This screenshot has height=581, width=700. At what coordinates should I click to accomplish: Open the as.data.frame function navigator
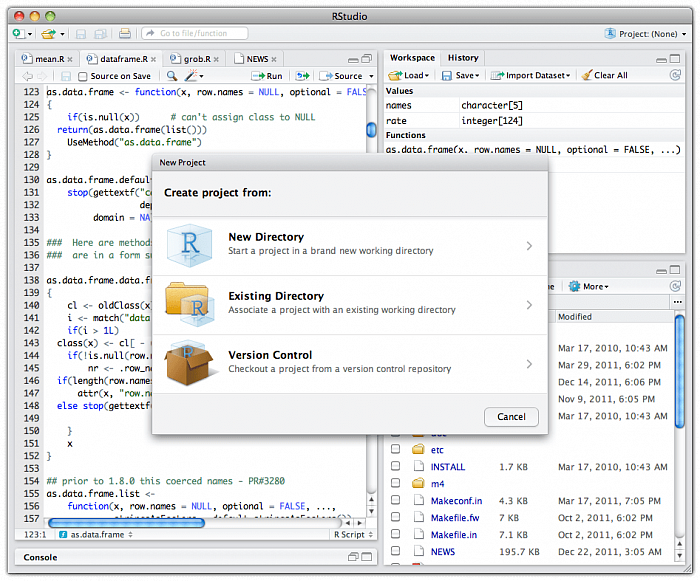click(96, 535)
